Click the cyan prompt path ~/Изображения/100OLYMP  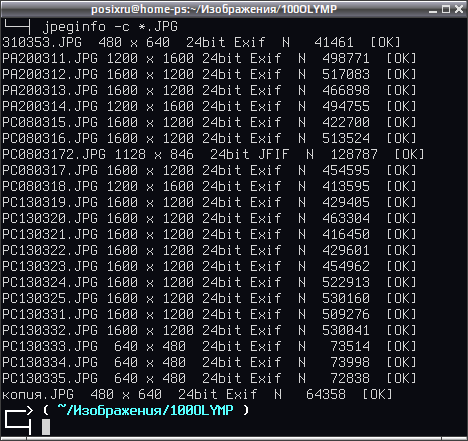145,410
